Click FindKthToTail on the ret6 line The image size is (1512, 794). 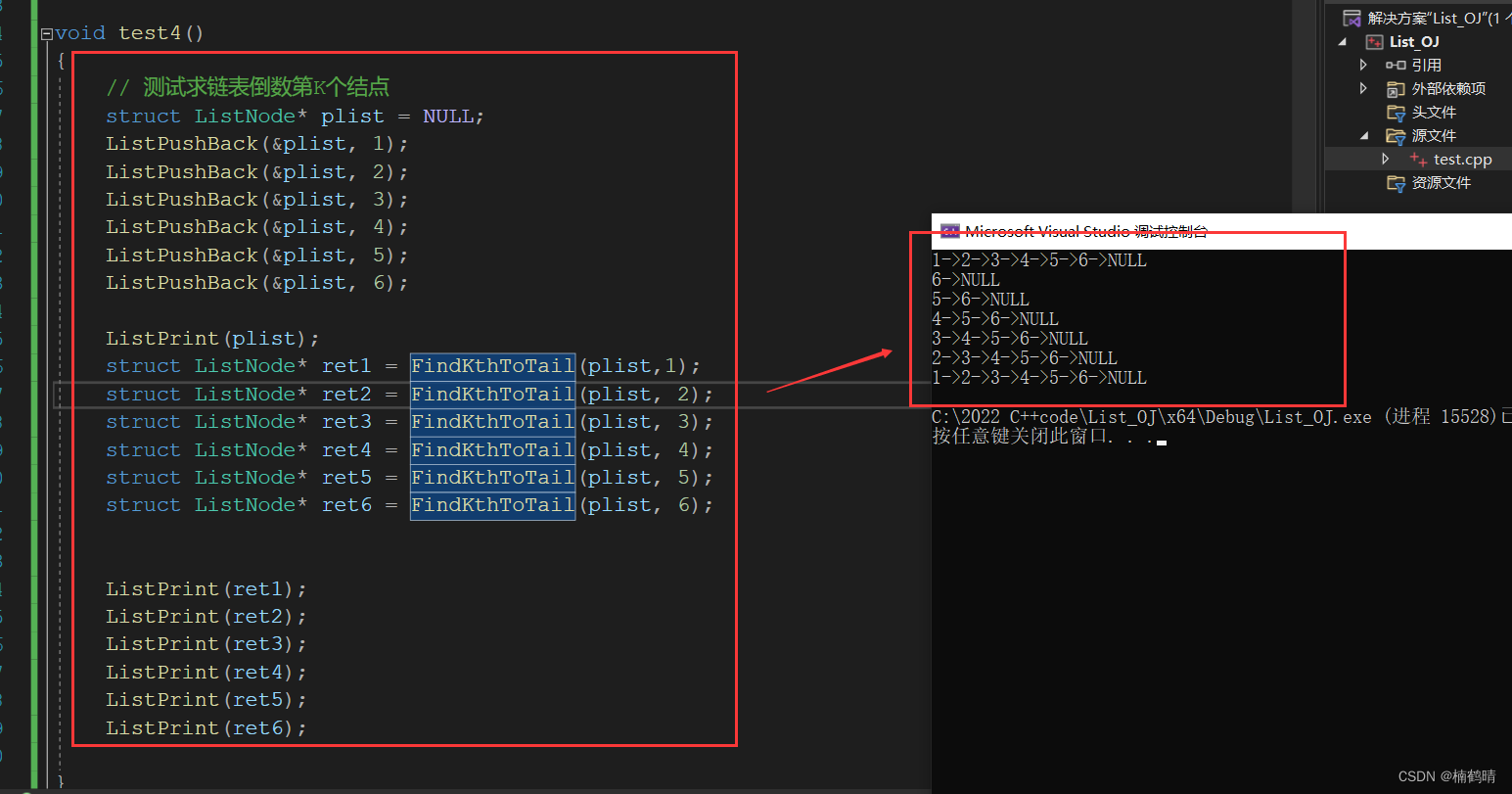492,505
